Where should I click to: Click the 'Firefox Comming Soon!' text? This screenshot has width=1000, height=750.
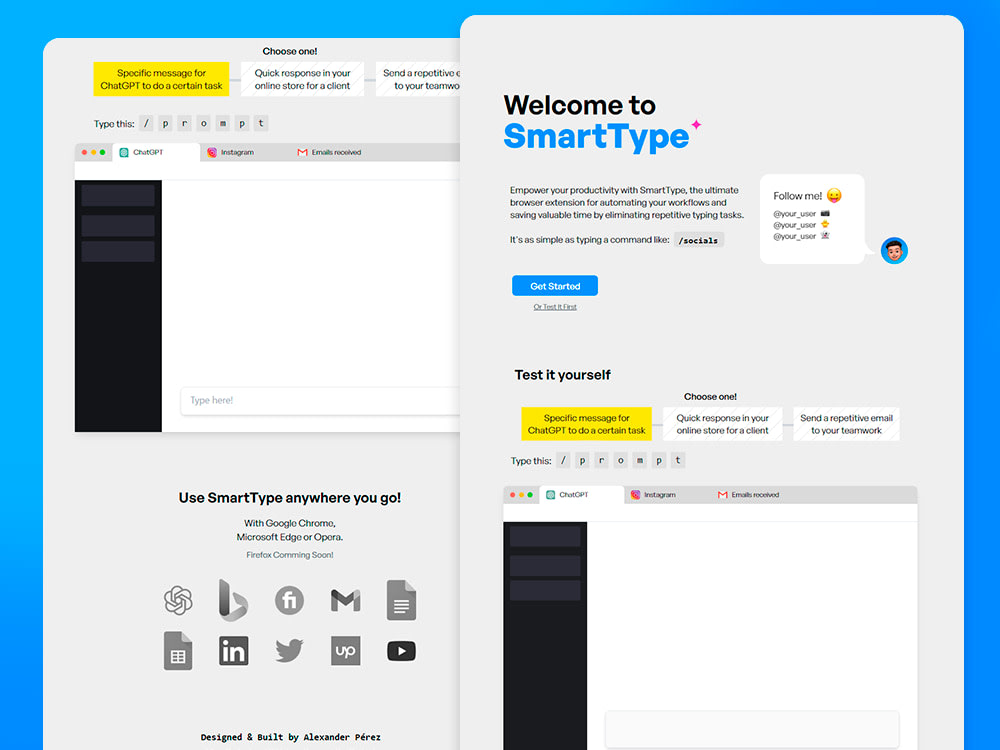pyautogui.click(x=290, y=555)
